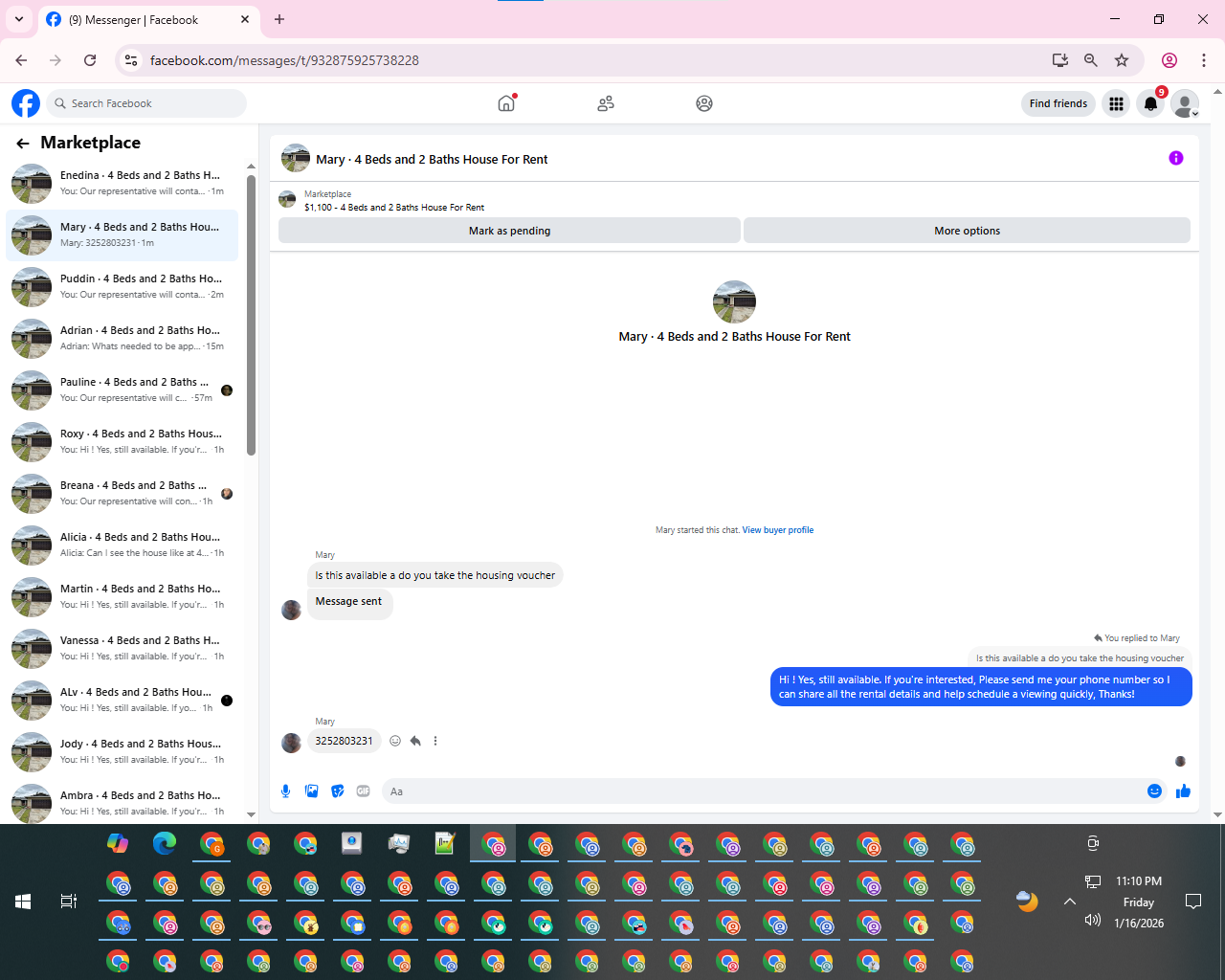Image resolution: width=1225 pixels, height=980 pixels.
Task: Send a voice clip with microphone icon
Action: click(285, 791)
